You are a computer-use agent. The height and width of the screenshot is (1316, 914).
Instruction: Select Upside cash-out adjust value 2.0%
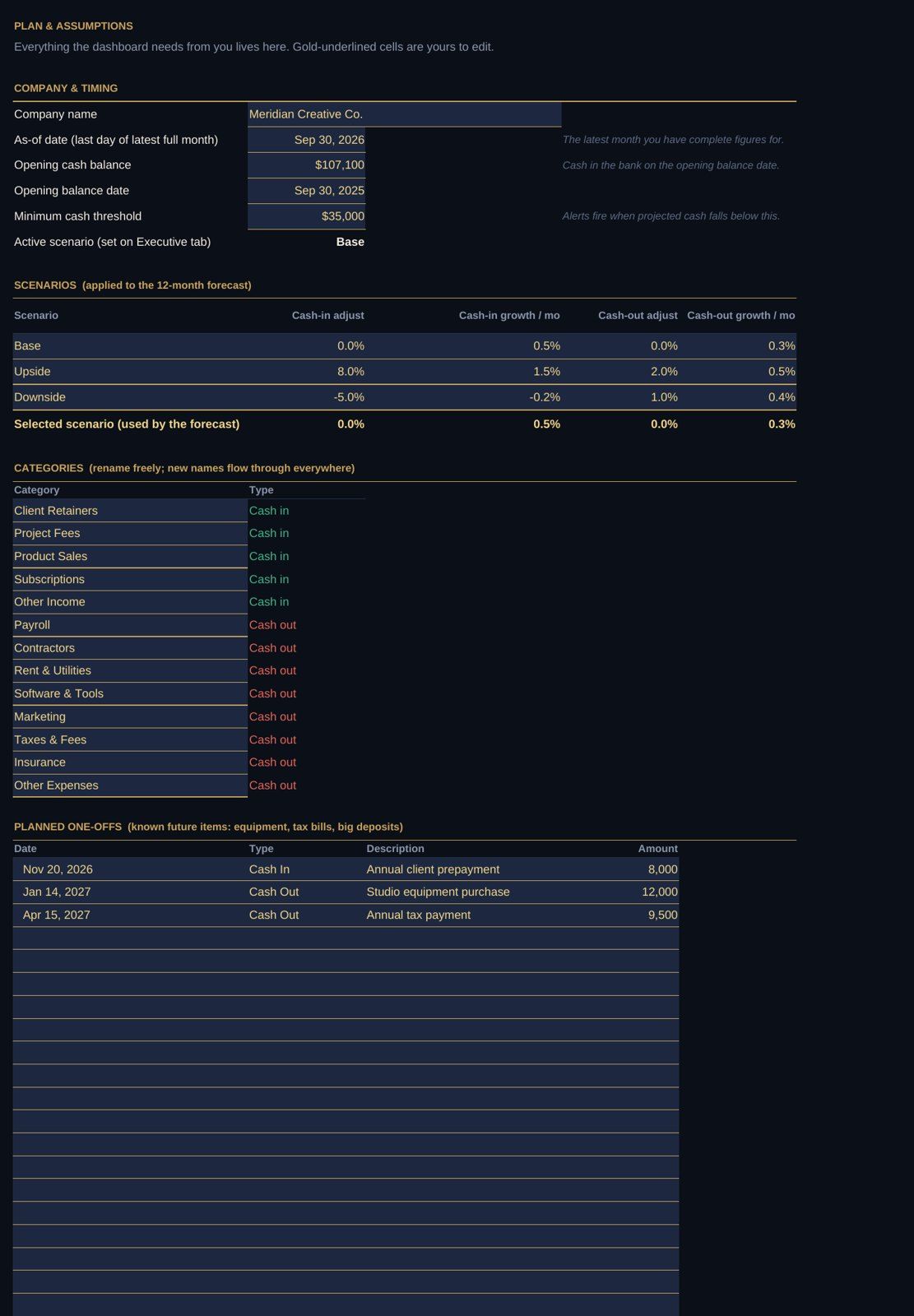pos(620,372)
